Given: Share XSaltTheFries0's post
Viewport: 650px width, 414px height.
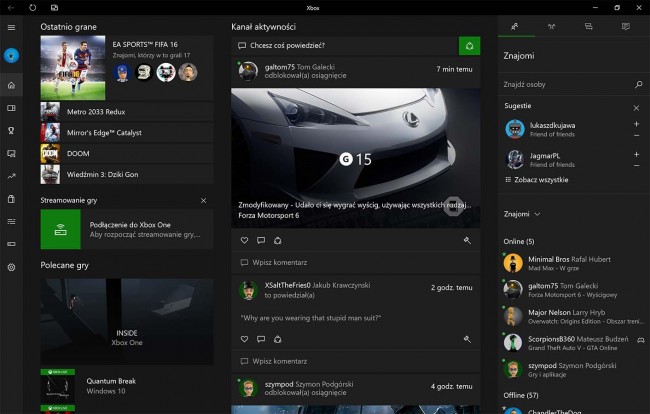Looking at the screenshot, I should pos(278,339).
